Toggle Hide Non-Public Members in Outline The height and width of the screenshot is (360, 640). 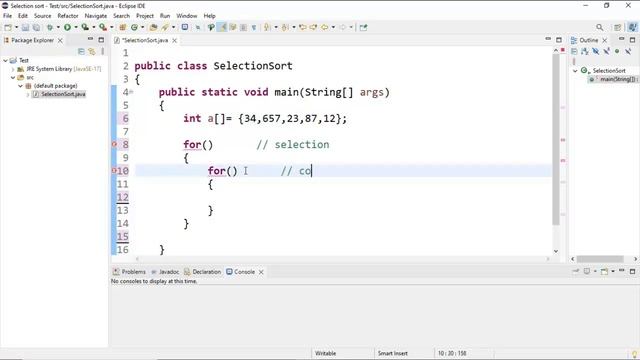coord(617,51)
